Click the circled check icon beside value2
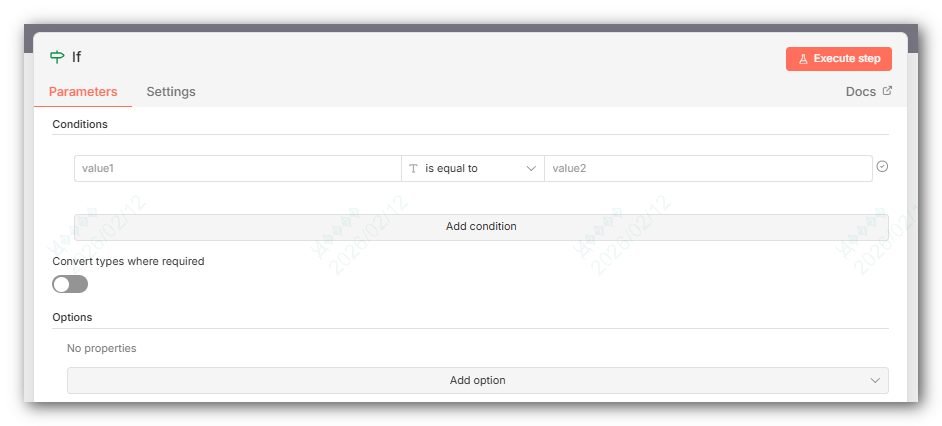The image size is (942, 426). point(882,167)
